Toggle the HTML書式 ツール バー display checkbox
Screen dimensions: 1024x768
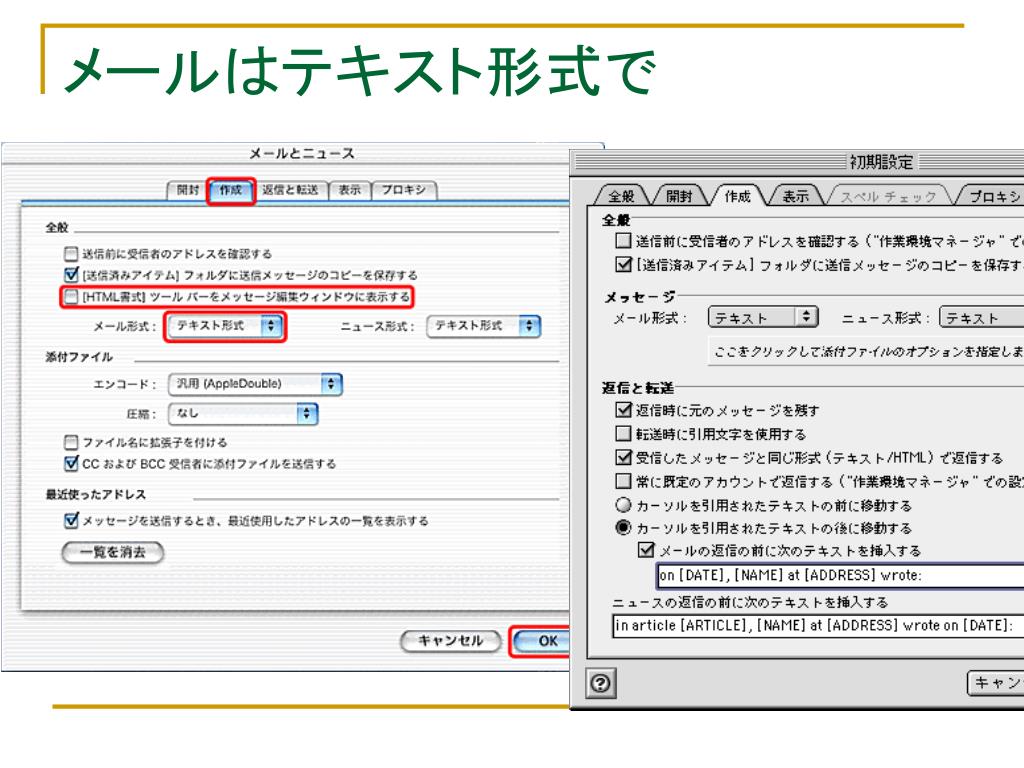[71, 297]
